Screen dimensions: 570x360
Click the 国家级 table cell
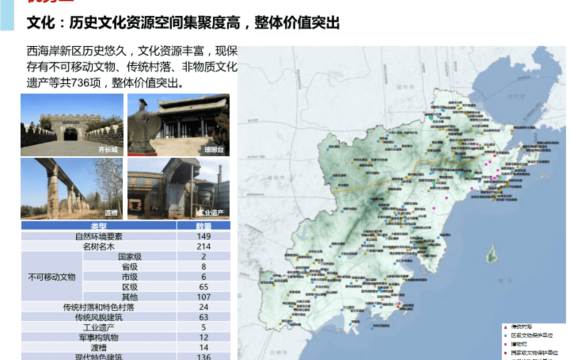coord(130,256)
